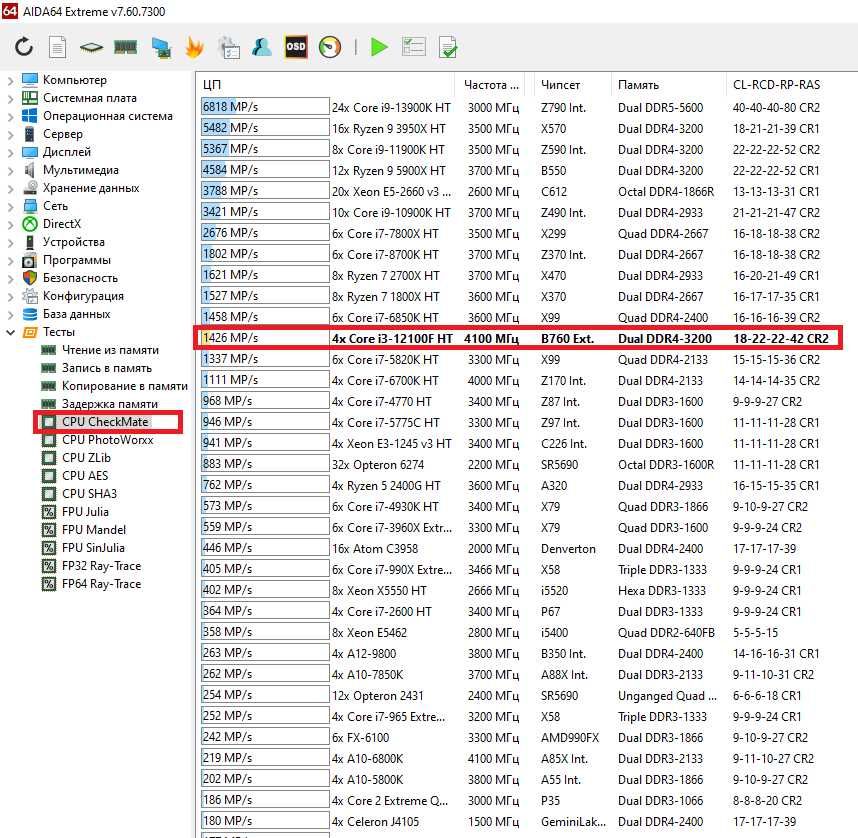858x838 pixels.
Task: Click the orange gauge dial icon
Action: [330, 47]
